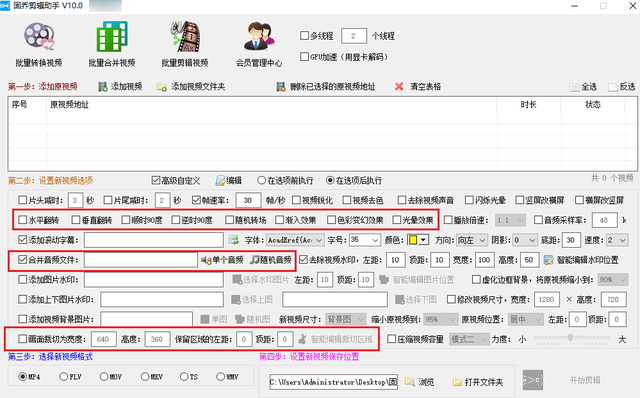Open 速度 speed dropdown
Image resolution: width=640 pixels, height=398 pixels.
617,240
